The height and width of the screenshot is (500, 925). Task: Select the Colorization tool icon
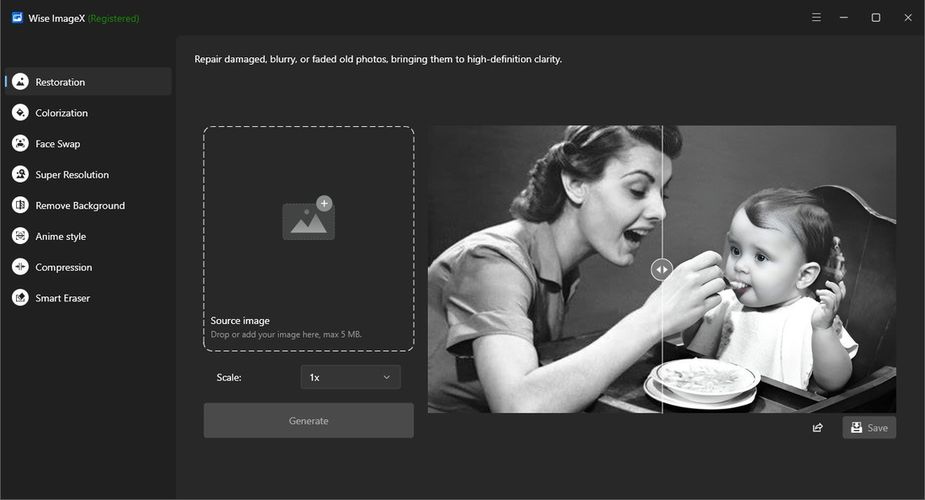click(20, 112)
